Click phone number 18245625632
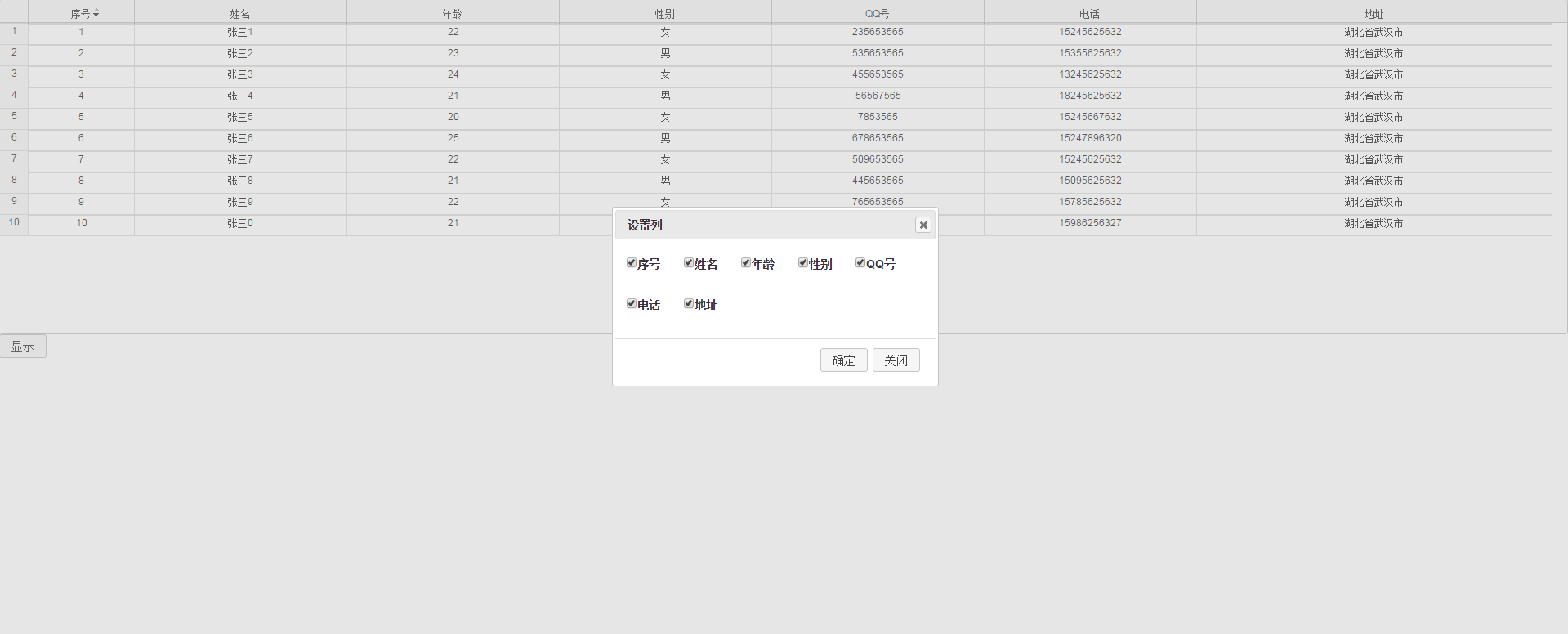The height and width of the screenshot is (634, 1568). [x=1090, y=96]
